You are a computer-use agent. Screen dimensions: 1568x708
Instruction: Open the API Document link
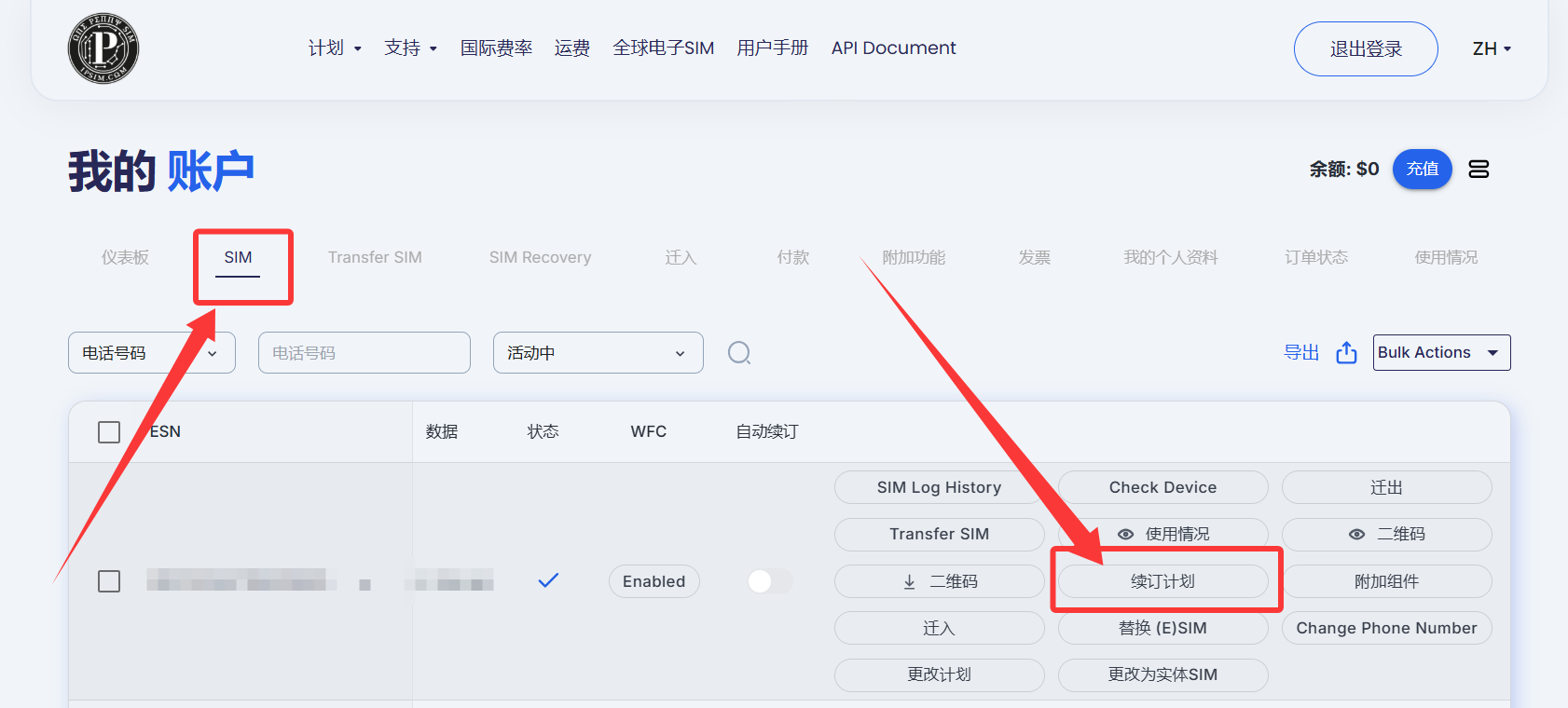click(x=893, y=48)
